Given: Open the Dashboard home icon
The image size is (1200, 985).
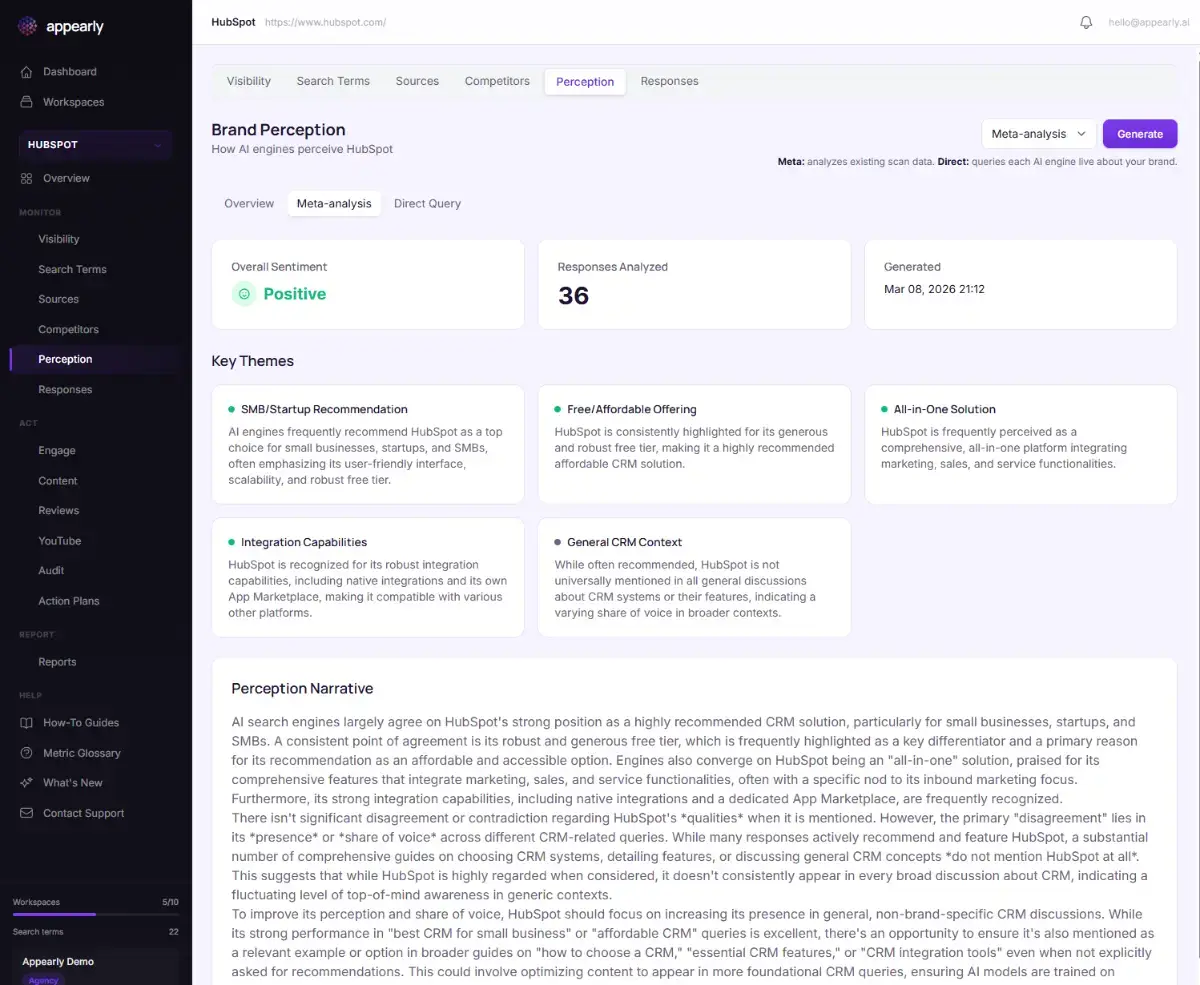Looking at the screenshot, I should click(x=27, y=72).
